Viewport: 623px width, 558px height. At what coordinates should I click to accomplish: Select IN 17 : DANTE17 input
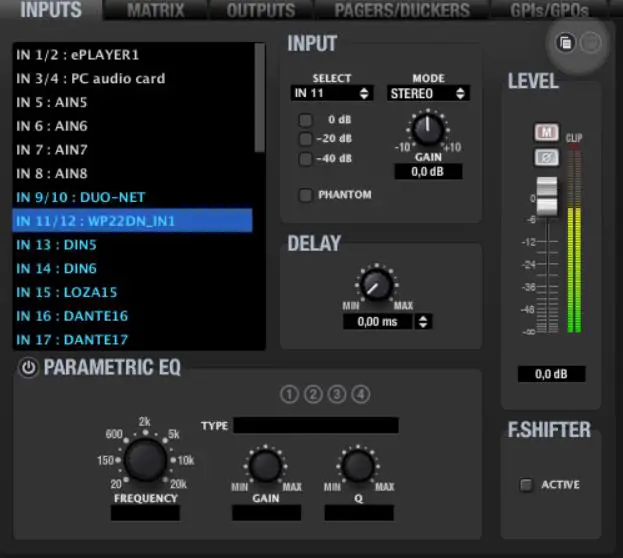[133, 340]
